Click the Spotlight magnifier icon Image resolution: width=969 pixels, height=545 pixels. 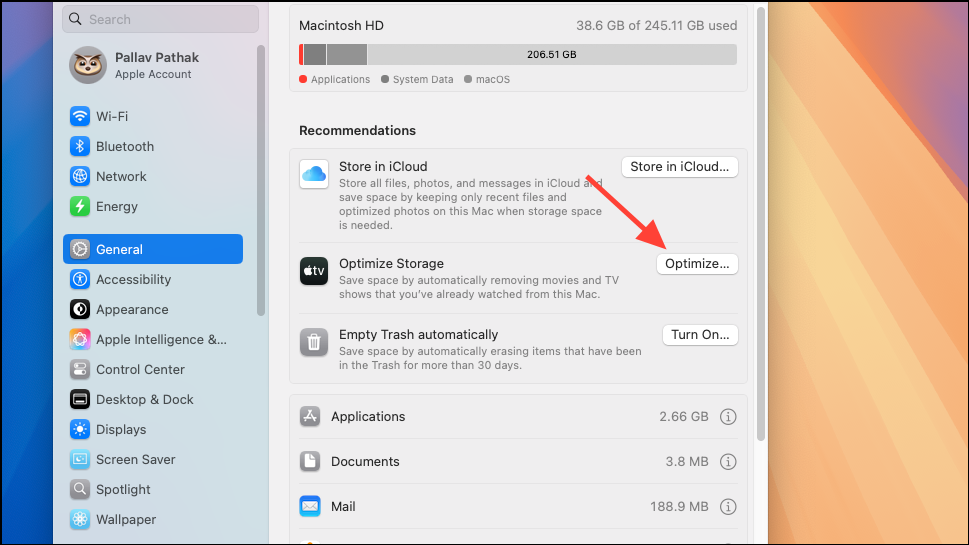point(80,489)
